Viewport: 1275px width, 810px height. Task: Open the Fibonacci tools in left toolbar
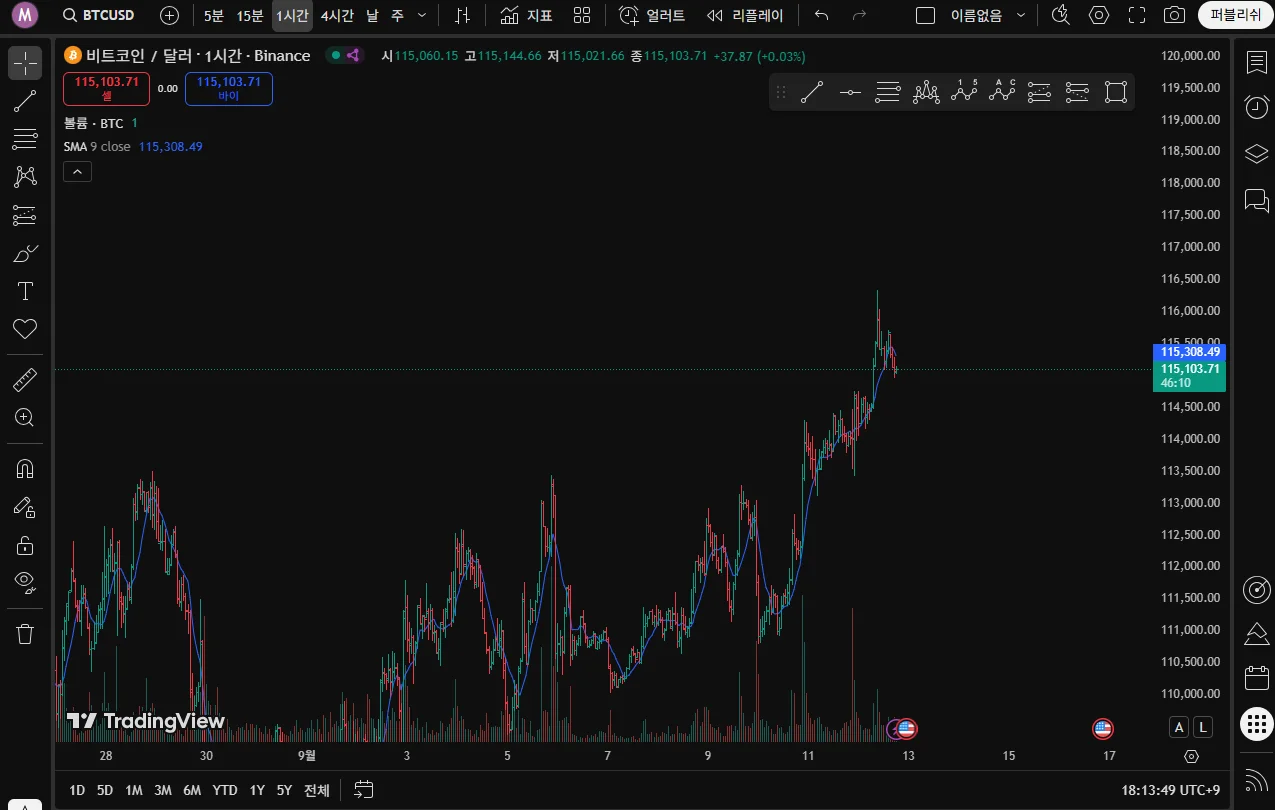(25, 139)
